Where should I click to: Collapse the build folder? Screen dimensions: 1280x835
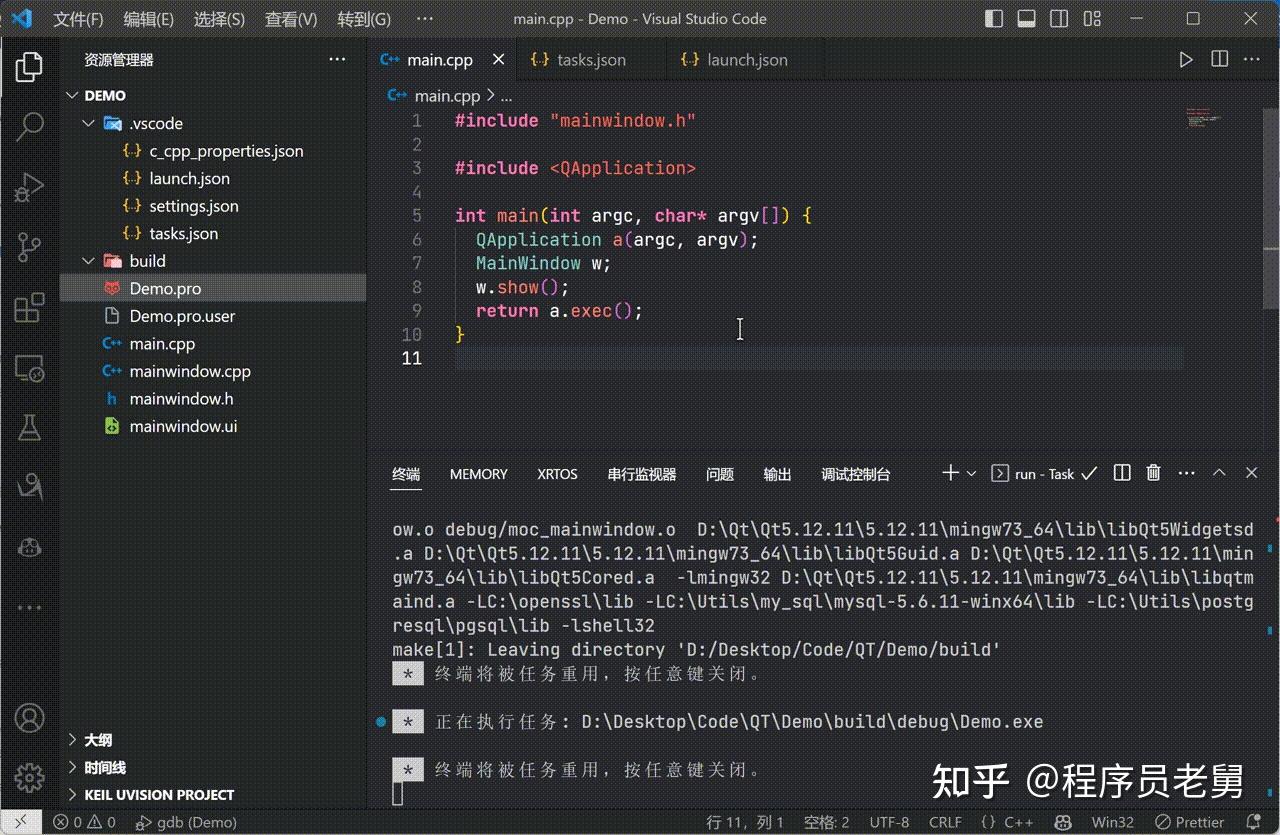89,261
